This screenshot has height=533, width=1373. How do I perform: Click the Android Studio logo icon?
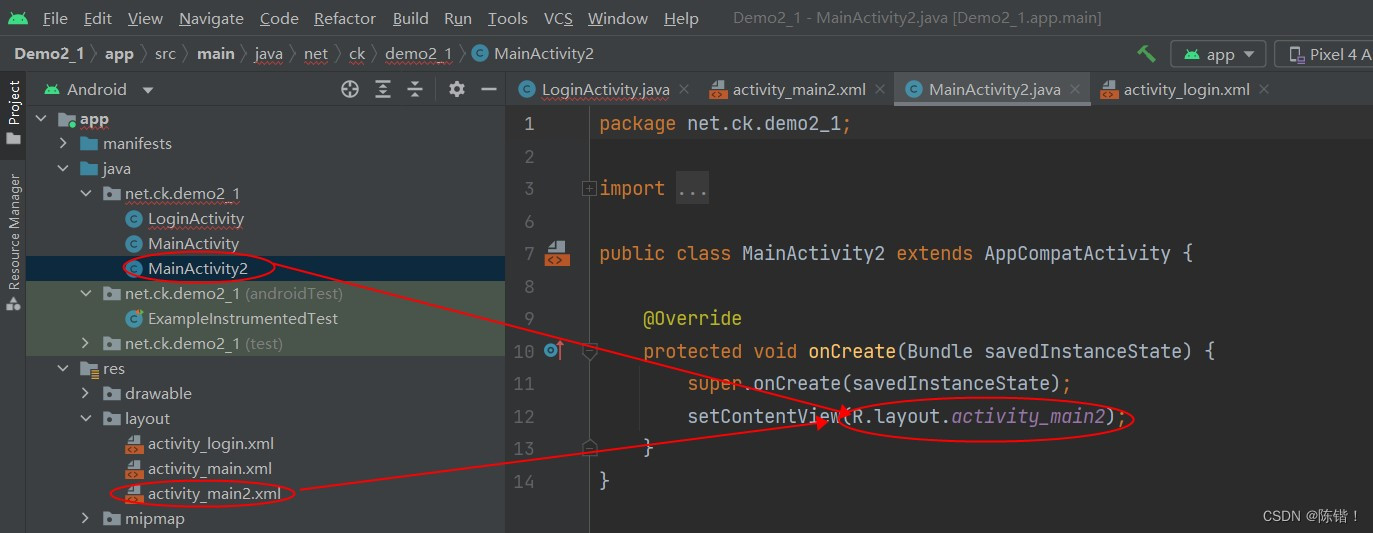[x=18, y=18]
